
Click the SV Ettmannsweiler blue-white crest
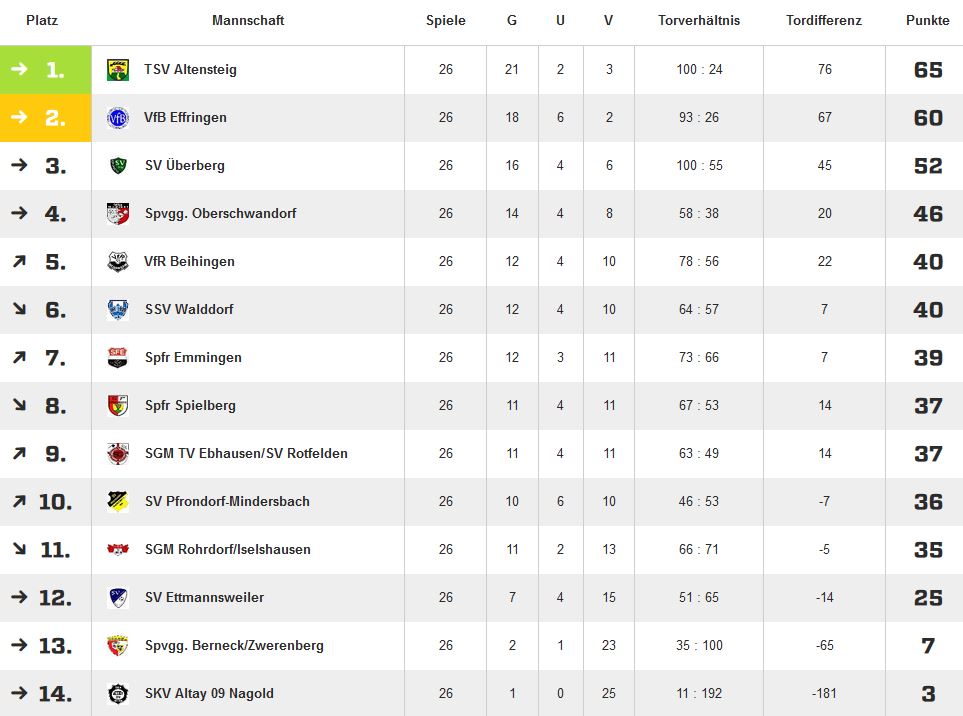coord(118,597)
